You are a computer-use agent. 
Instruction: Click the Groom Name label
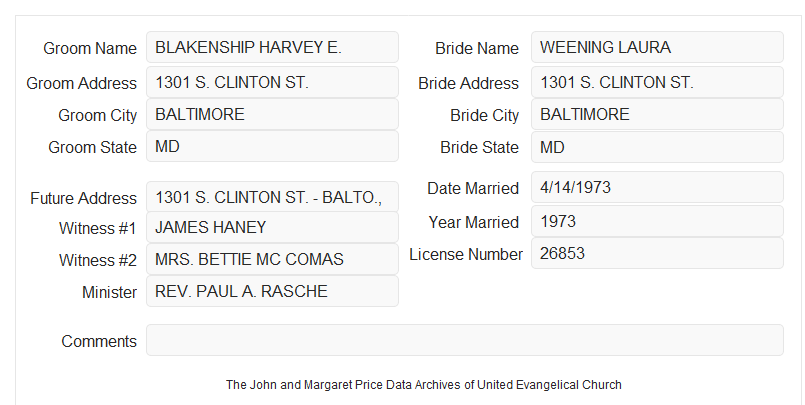[90, 48]
